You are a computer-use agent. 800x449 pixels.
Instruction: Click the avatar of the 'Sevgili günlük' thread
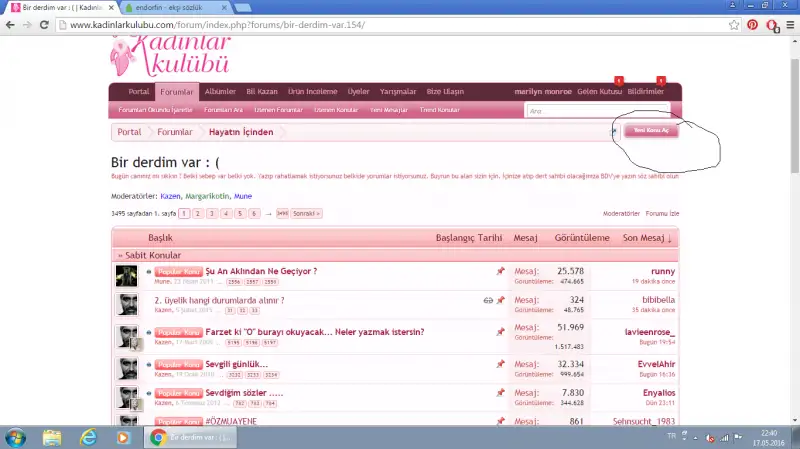click(x=126, y=368)
